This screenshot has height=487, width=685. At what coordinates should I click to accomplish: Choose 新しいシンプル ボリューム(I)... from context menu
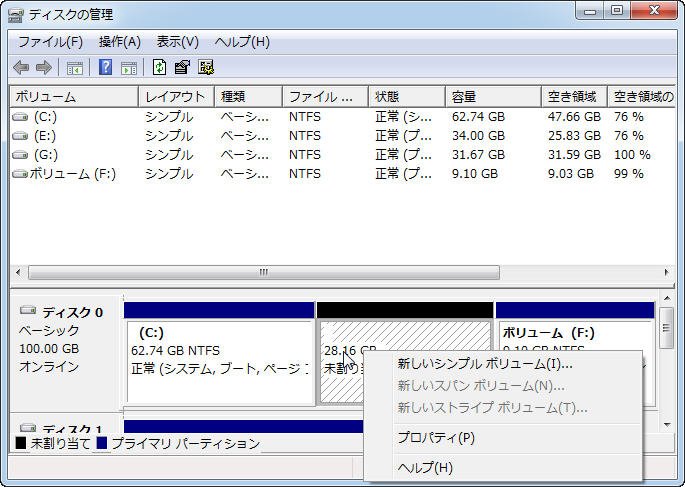click(503, 364)
